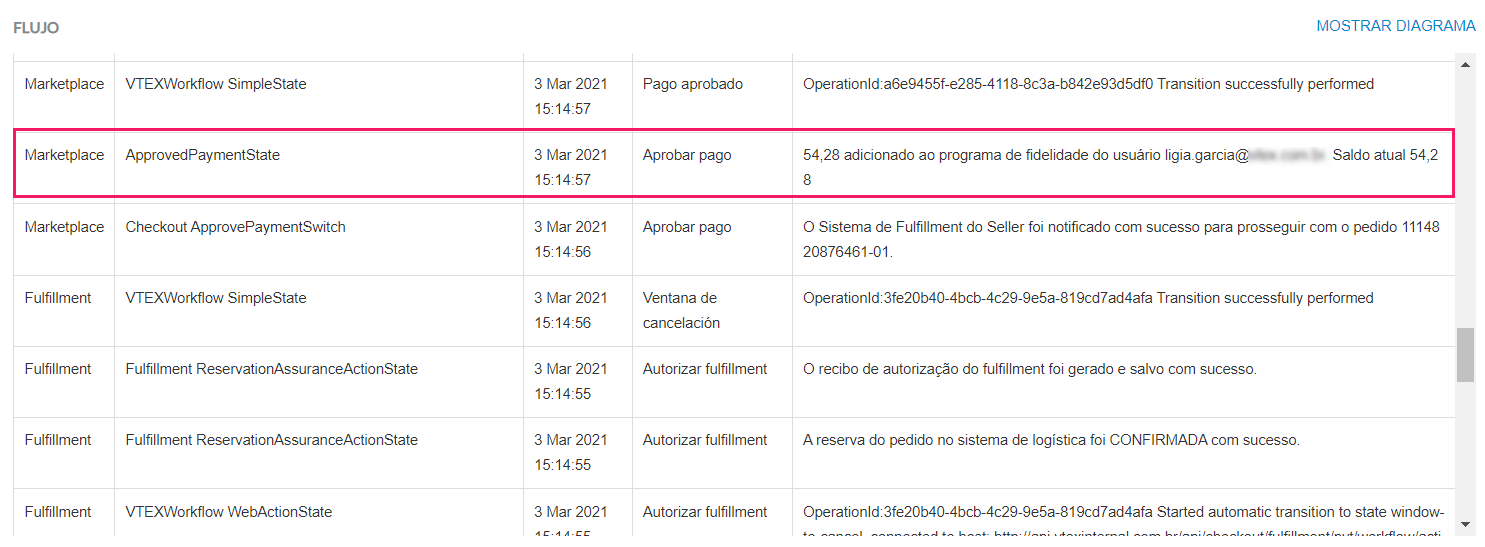Click 'O recibo de autorização' message
This screenshot has height=547, width=1485.
click(x=1029, y=369)
